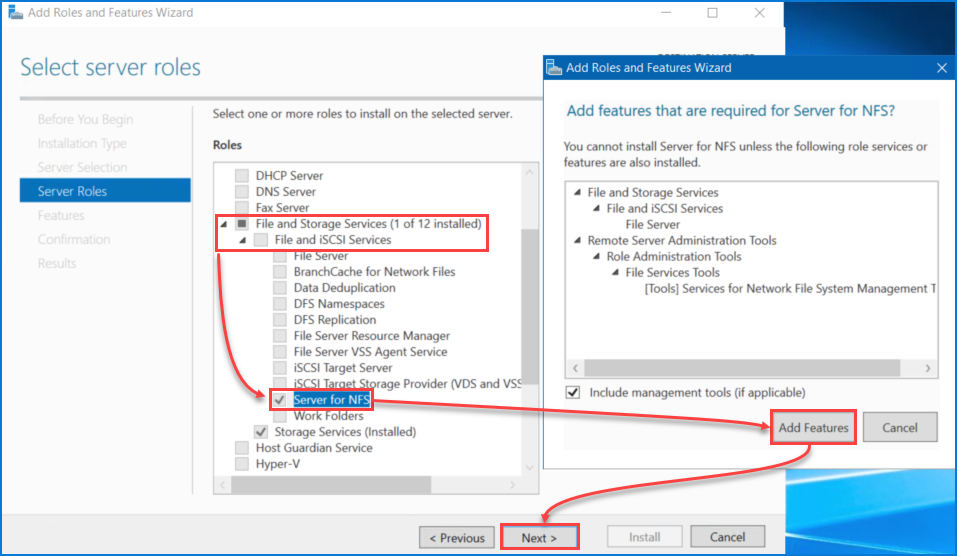The width and height of the screenshot is (957, 556).
Task: Click the Add Features button
Action: (x=813, y=427)
